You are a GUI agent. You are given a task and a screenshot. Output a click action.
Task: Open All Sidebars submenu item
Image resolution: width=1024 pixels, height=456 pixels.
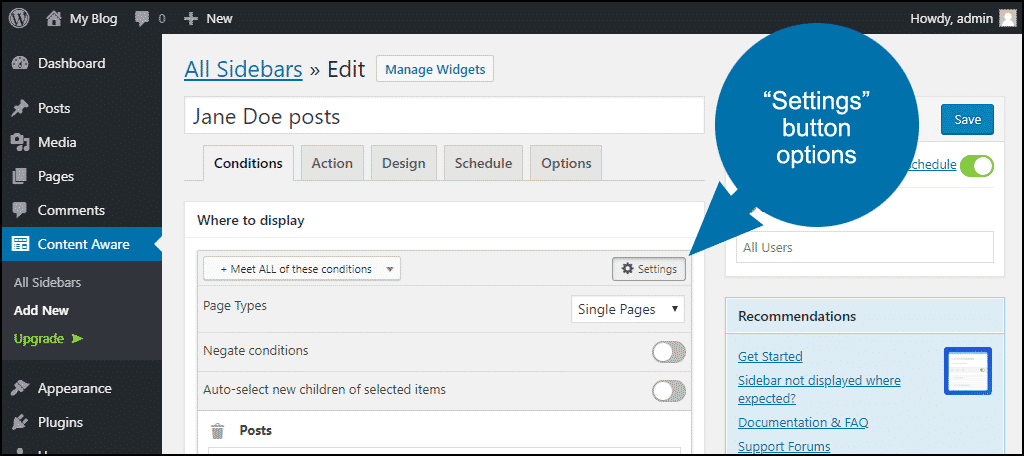click(47, 283)
